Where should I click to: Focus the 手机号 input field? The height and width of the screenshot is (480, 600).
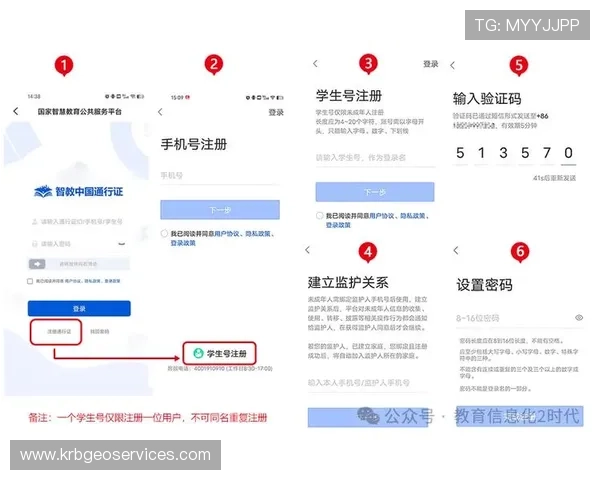click(220, 176)
